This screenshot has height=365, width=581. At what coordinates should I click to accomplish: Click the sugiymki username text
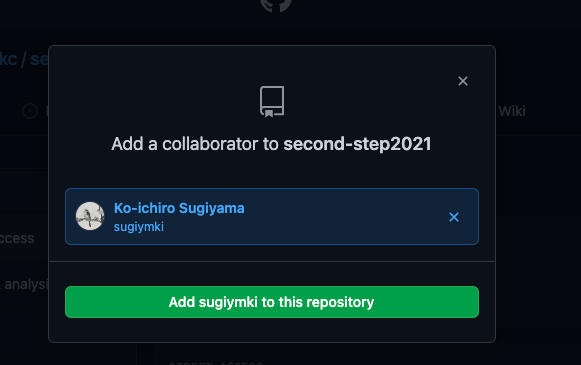click(x=139, y=226)
